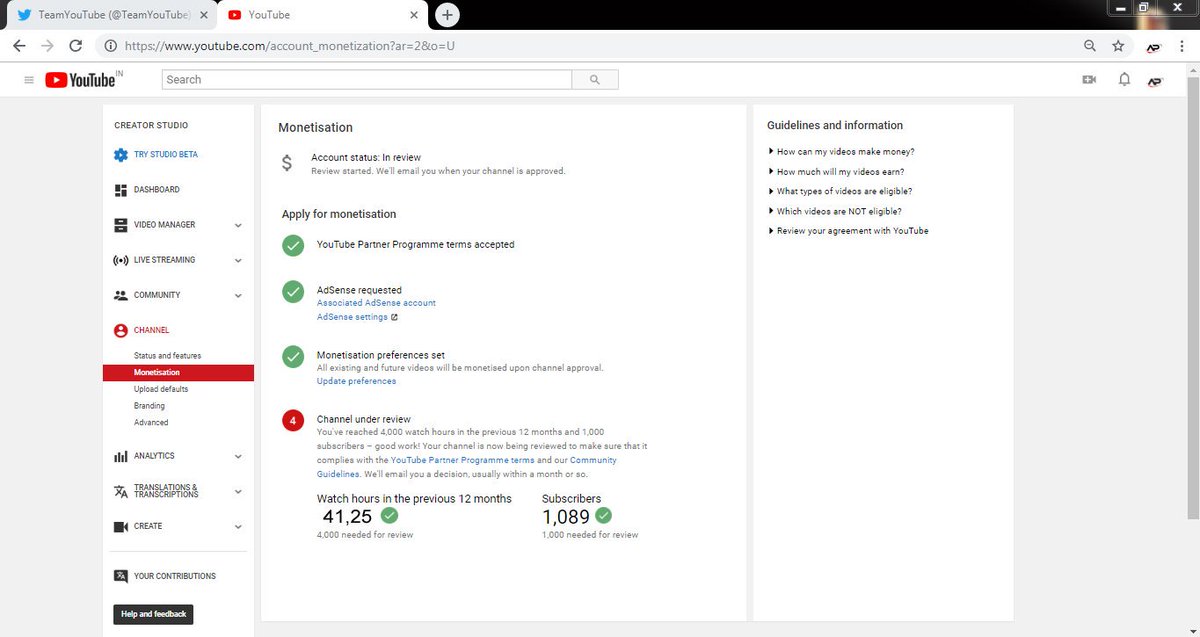Screen dimensions: 1200x637
Task: Click the page vertical scrollbar
Action: [1193, 300]
